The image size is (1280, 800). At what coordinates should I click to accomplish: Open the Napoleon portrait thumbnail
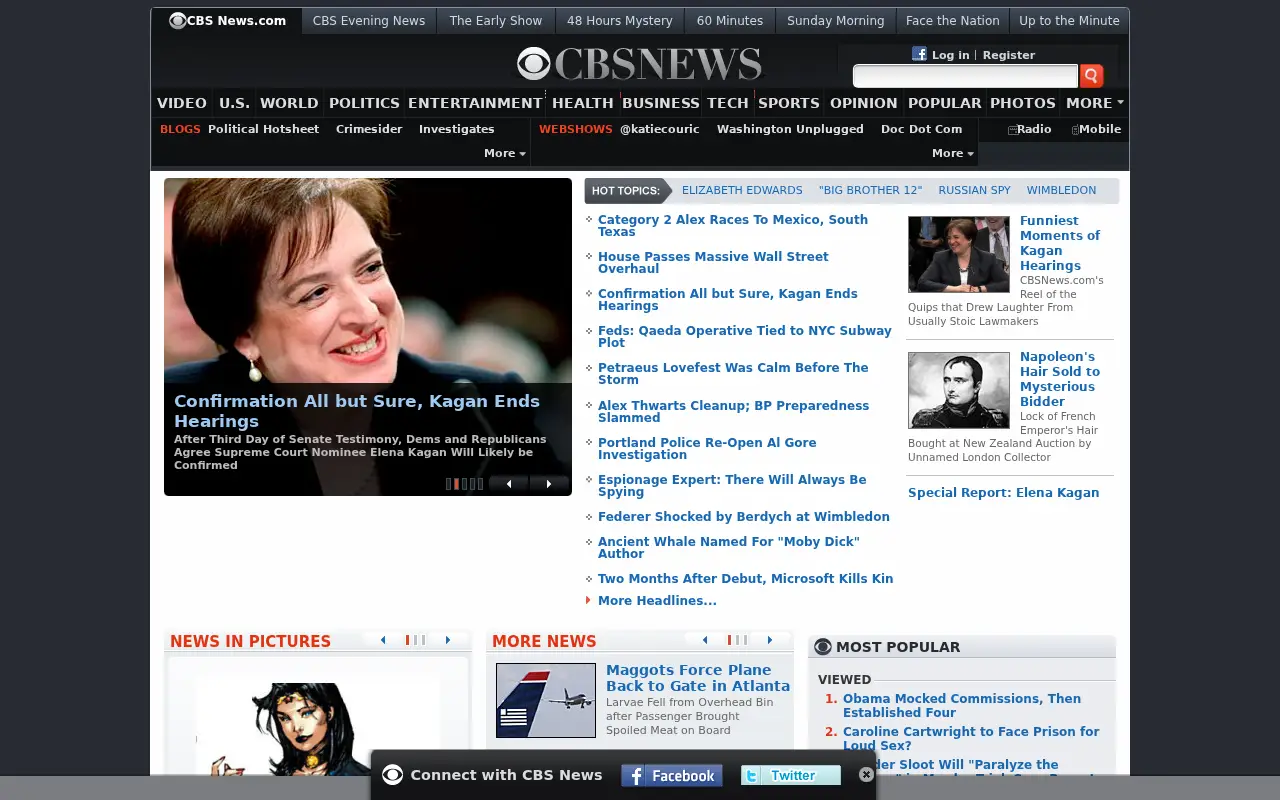(959, 390)
